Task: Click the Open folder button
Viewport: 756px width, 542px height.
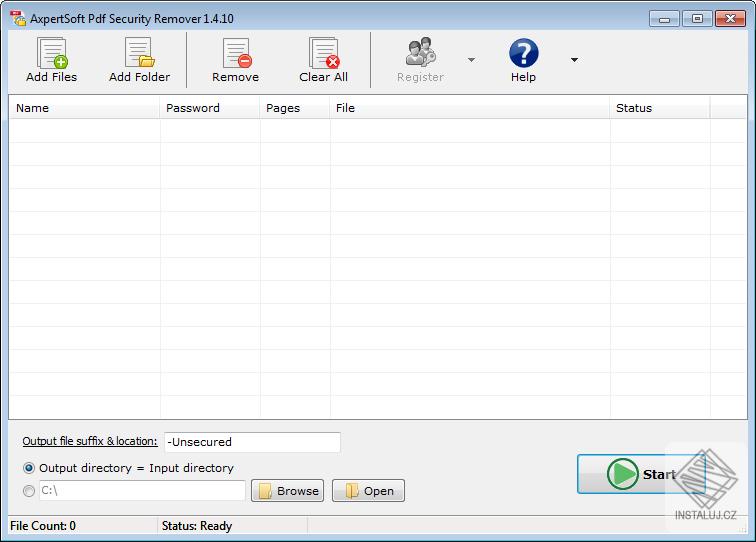Action: [x=368, y=491]
